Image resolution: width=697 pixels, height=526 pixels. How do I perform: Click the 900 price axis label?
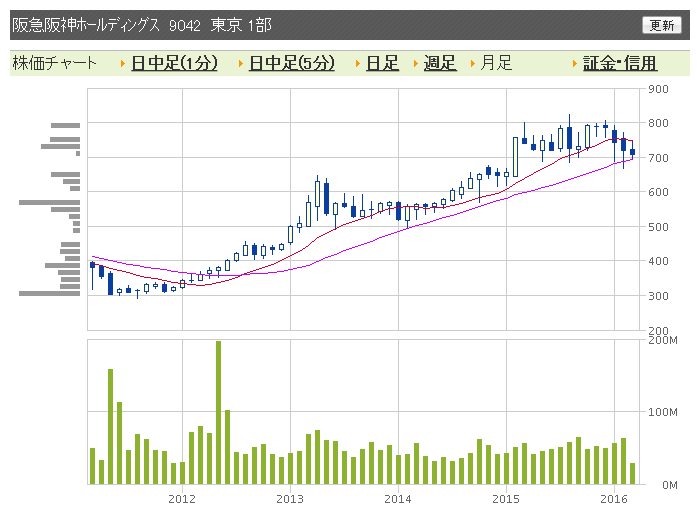click(x=658, y=89)
